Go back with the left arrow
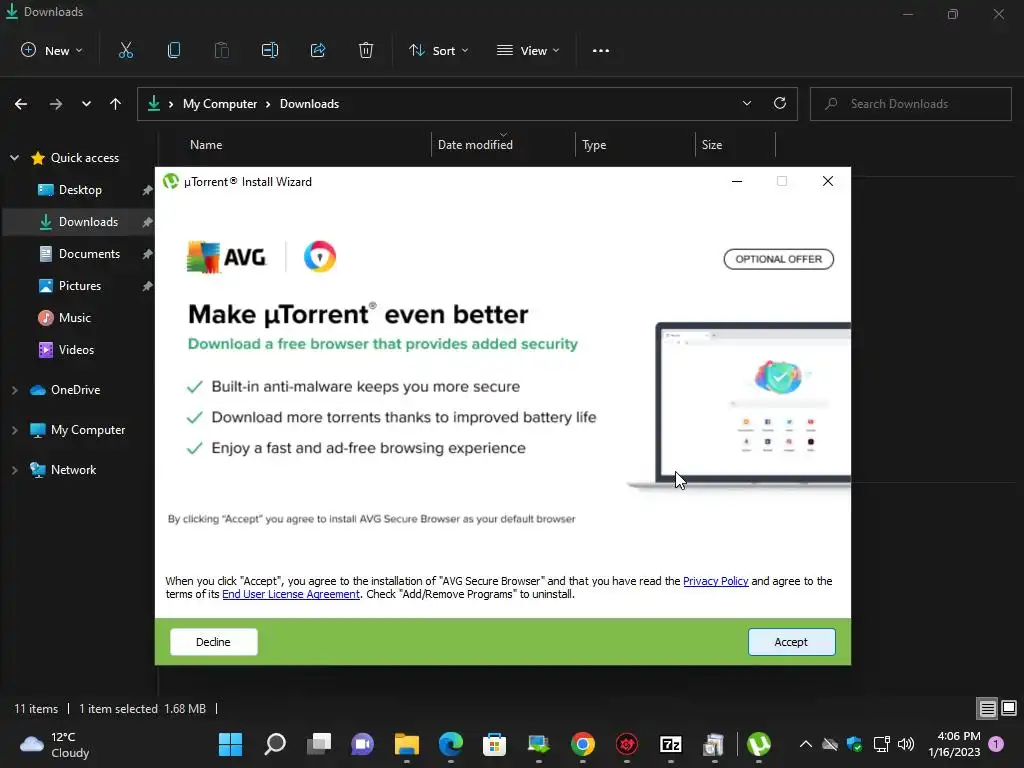The height and width of the screenshot is (768, 1024). click(21, 104)
